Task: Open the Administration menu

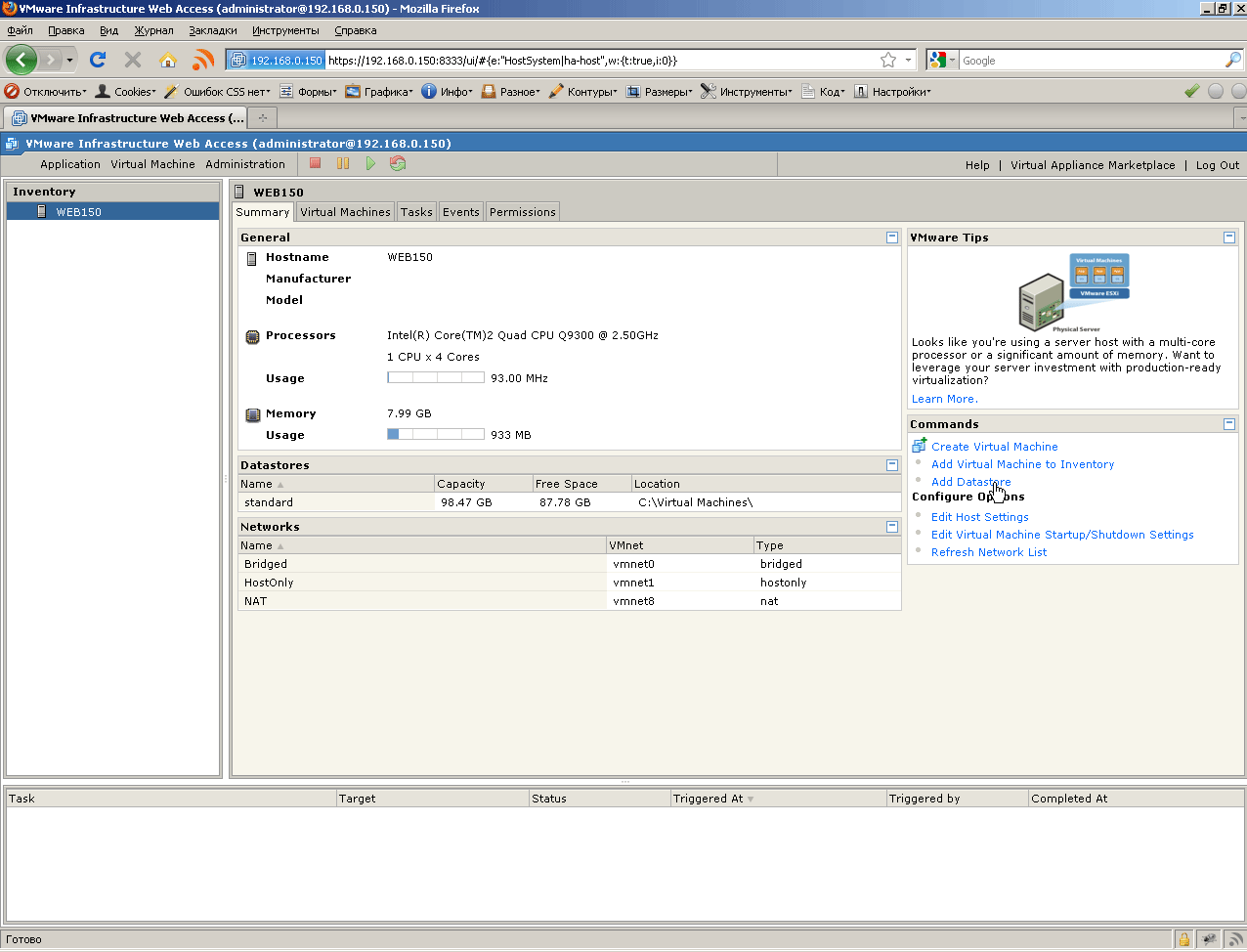Action: [x=245, y=164]
